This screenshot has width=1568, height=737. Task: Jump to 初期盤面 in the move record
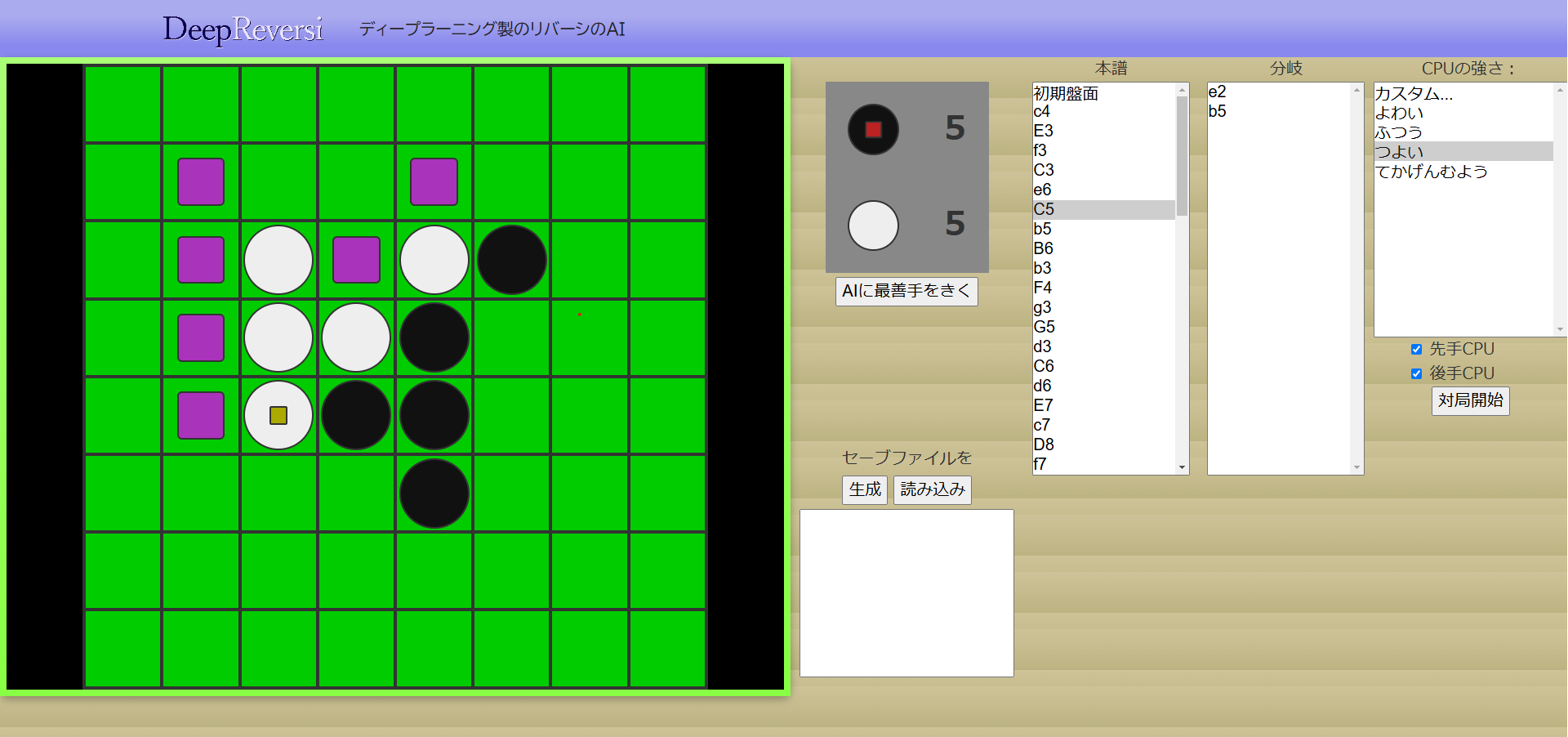pos(1104,93)
